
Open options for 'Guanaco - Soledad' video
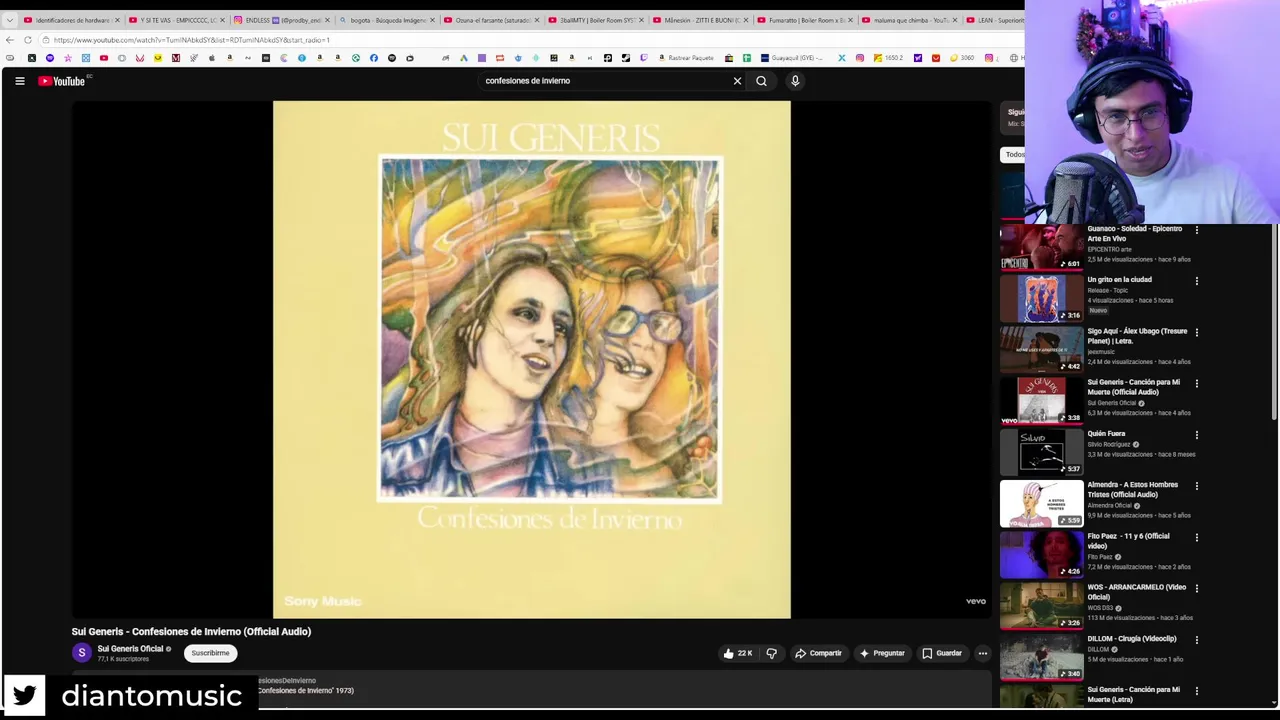(1196, 230)
